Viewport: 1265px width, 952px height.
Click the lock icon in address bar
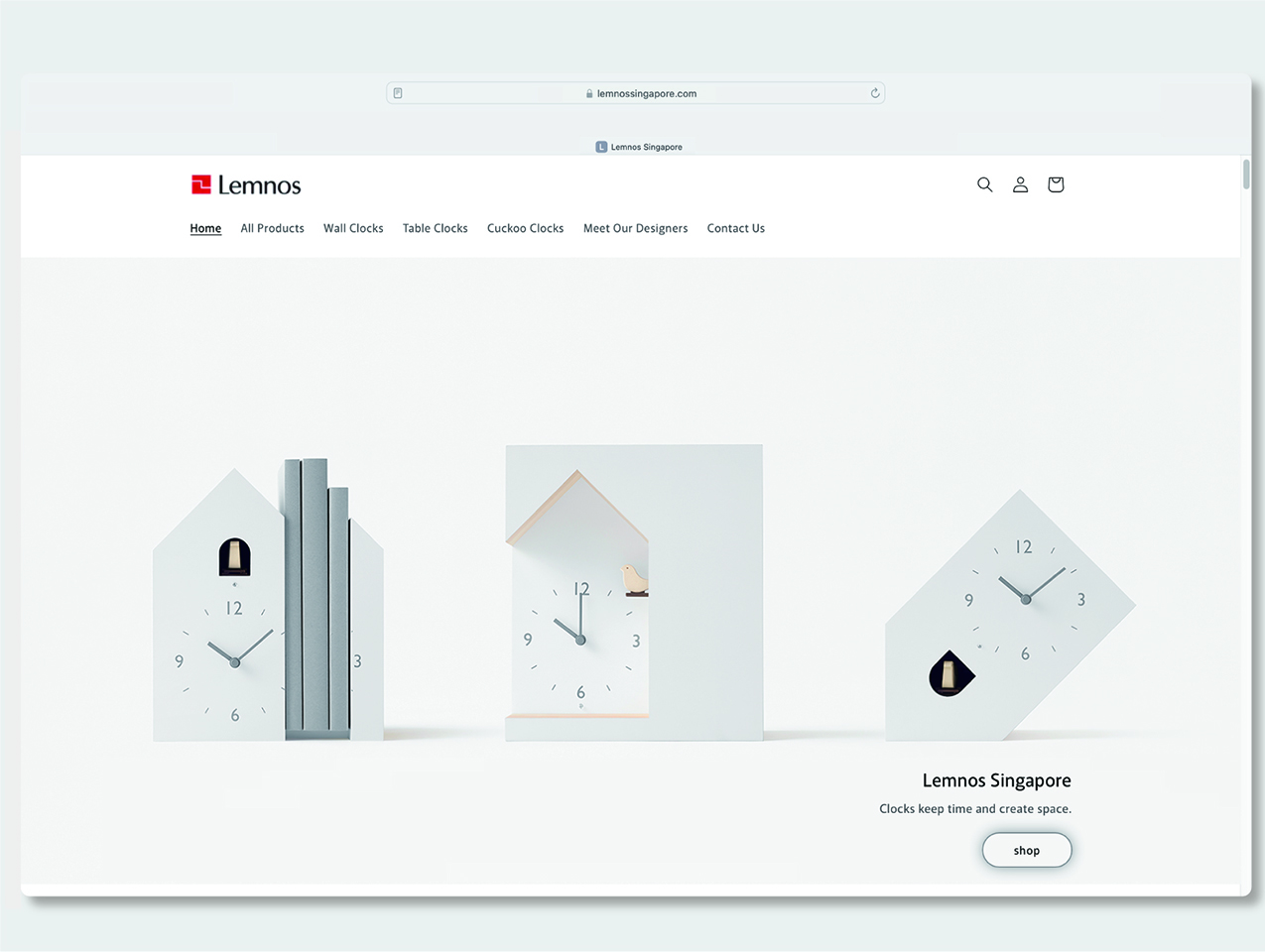[x=589, y=94]
